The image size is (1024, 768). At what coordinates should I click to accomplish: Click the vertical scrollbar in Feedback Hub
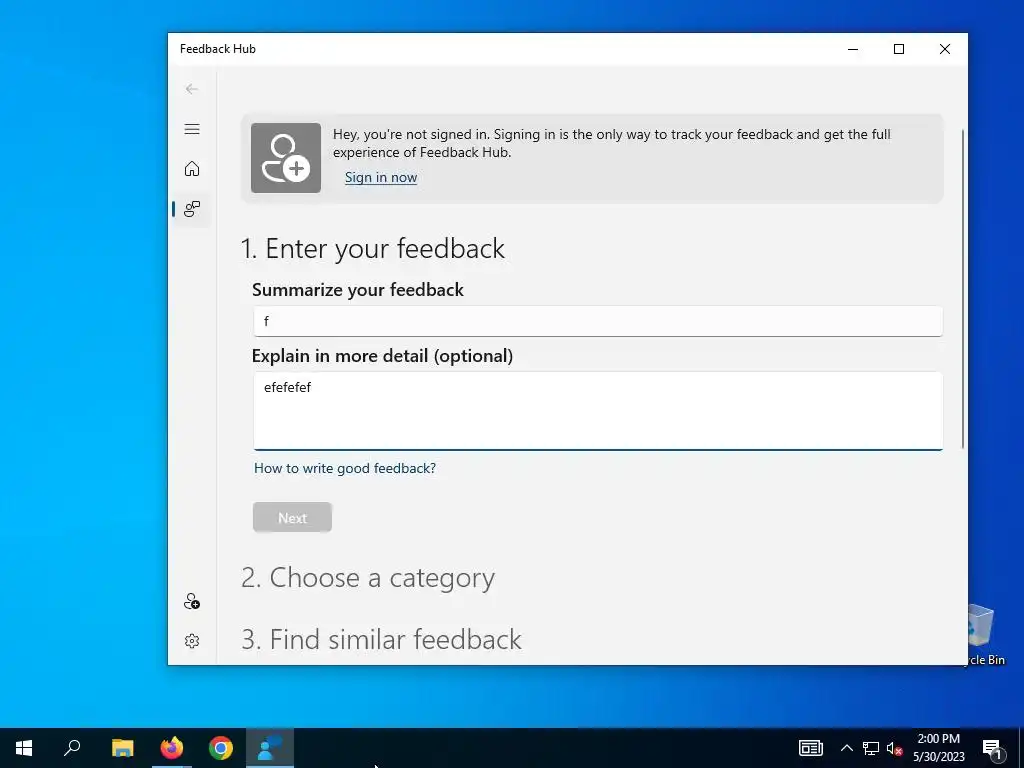click(x=963, y=289)
